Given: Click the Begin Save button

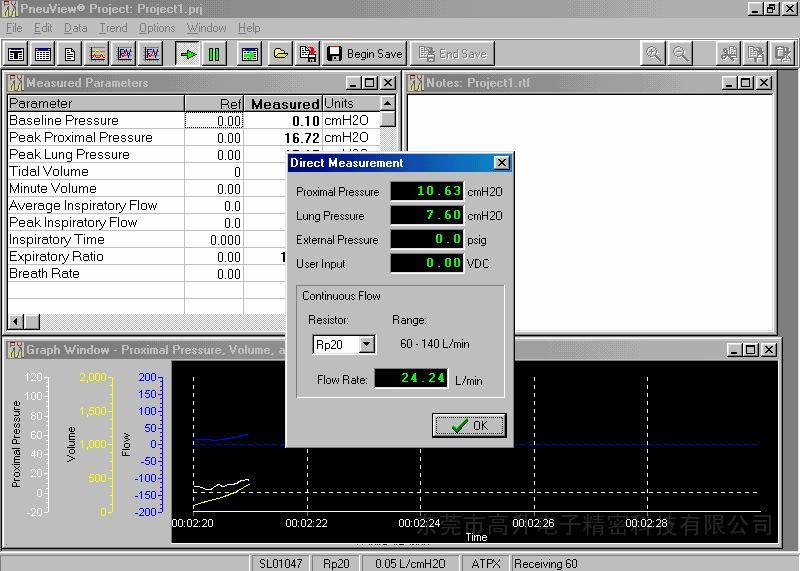Looking at the screenshot, I should 365,54.
